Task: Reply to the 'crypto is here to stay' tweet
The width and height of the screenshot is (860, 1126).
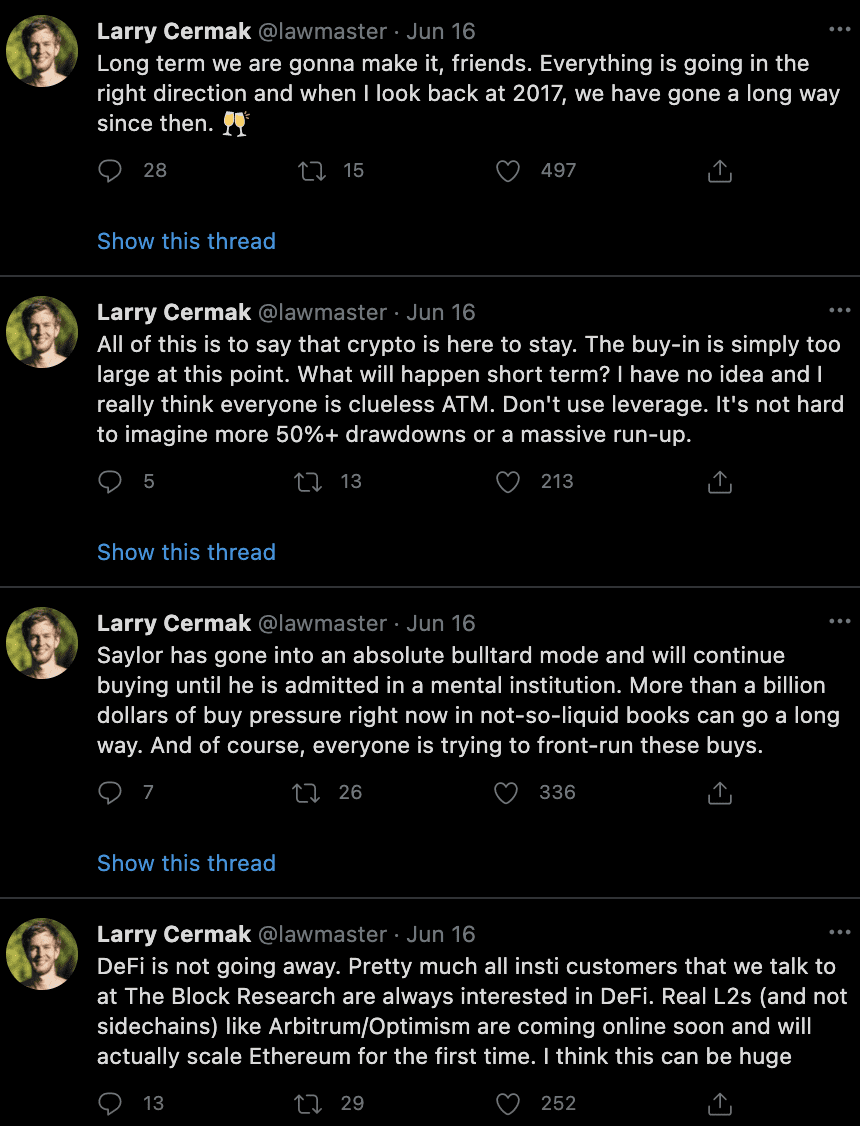Action: coord(110,482)
